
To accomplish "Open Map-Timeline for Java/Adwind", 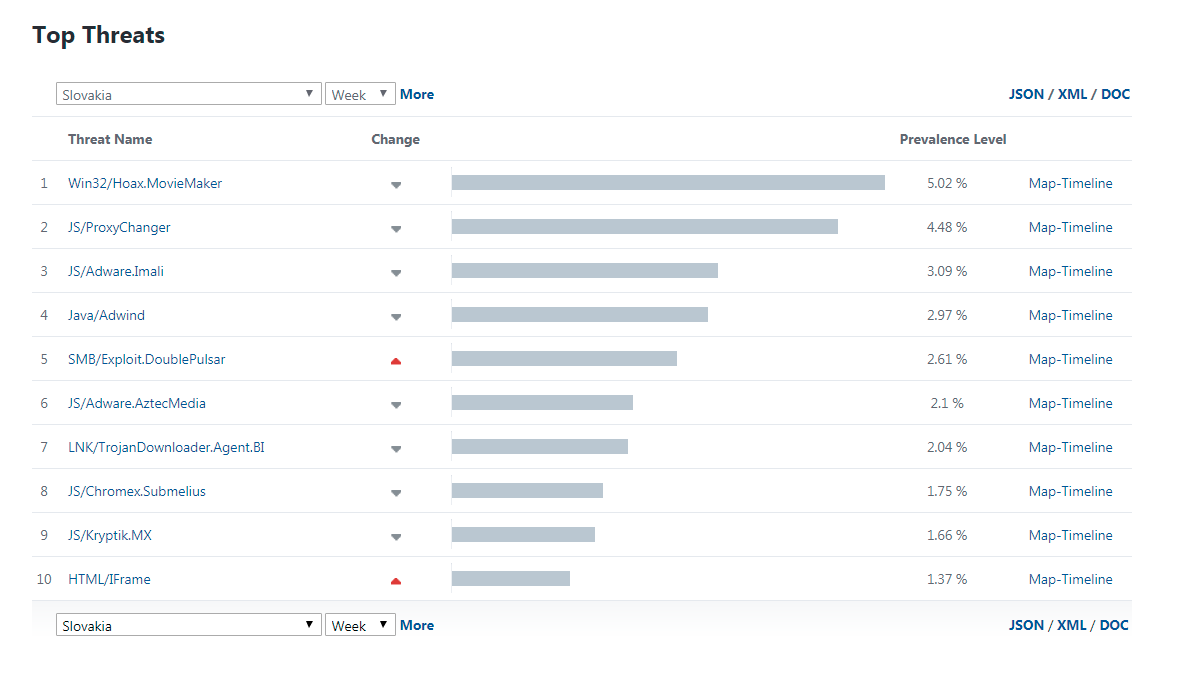I will [x=1070, y=315].
